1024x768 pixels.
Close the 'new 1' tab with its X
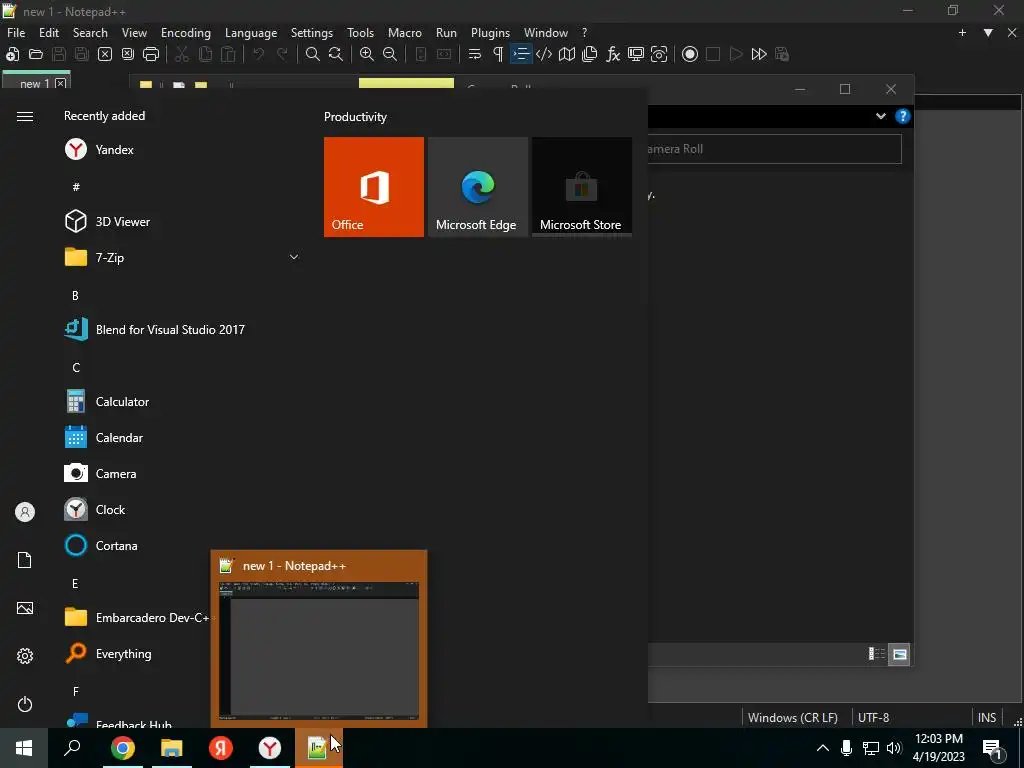tap(61, 84)
